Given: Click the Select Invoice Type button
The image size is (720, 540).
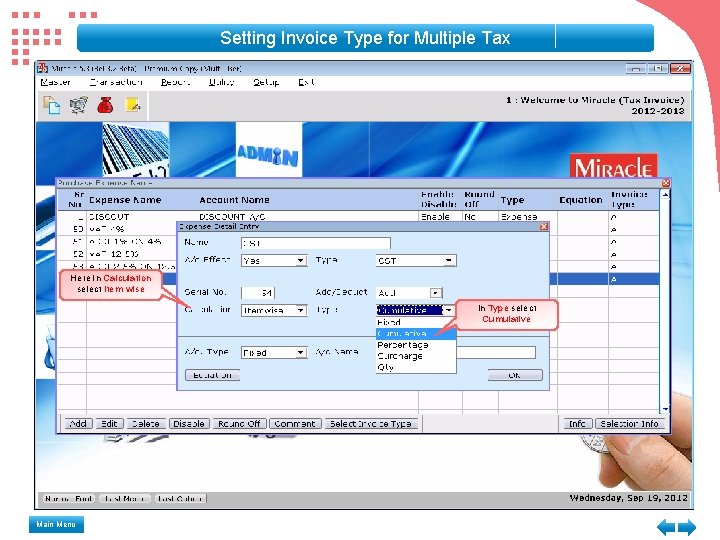Looking at the screenshot, I should [371, 424].
